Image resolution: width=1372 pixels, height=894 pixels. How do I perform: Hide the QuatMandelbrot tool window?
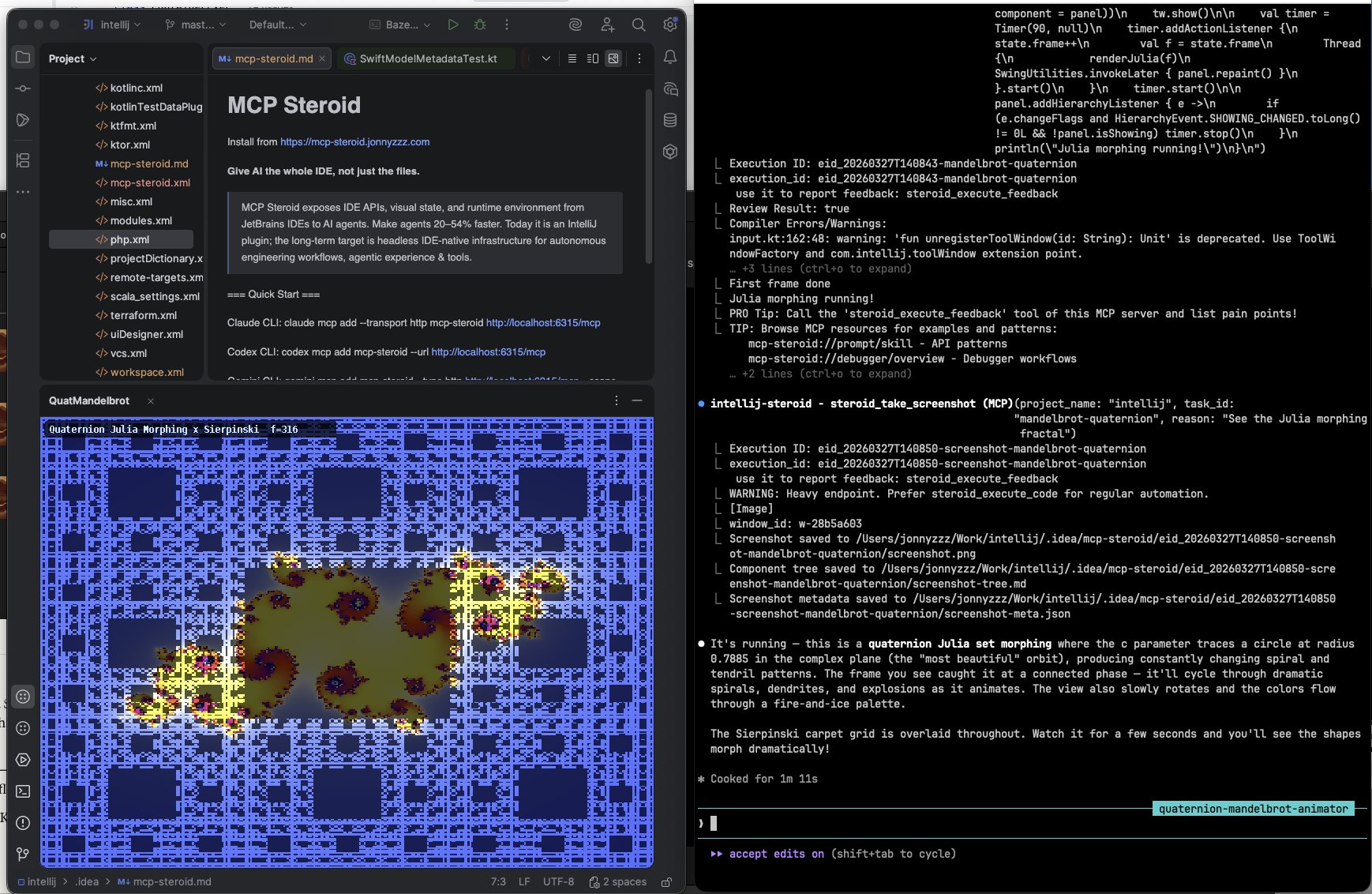(637, 400)
